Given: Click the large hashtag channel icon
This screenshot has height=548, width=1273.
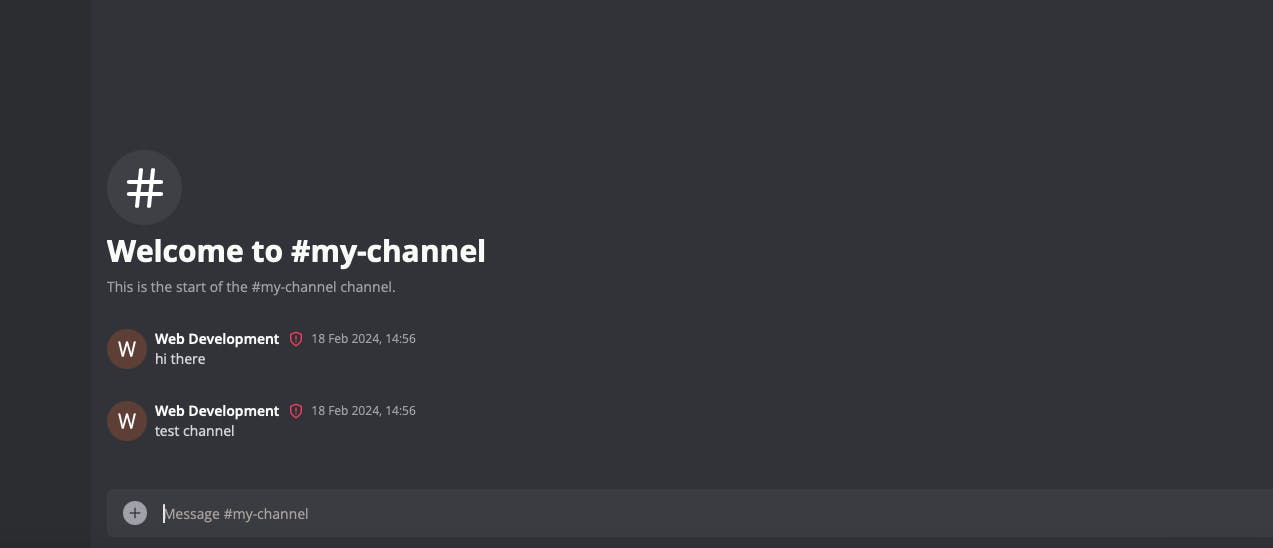Looking at the screenshot, I should point(144,188).
